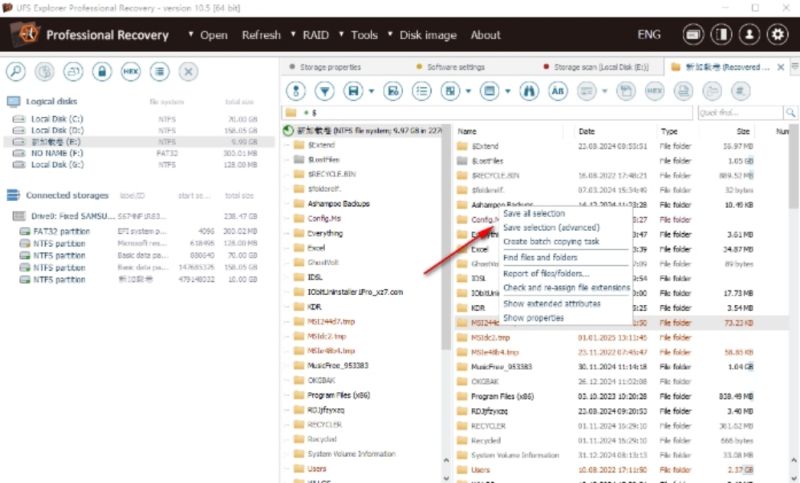The image size is (800, 483).
Task: Switch to the Storage properties tab
Action: click(x=330, y=67)
